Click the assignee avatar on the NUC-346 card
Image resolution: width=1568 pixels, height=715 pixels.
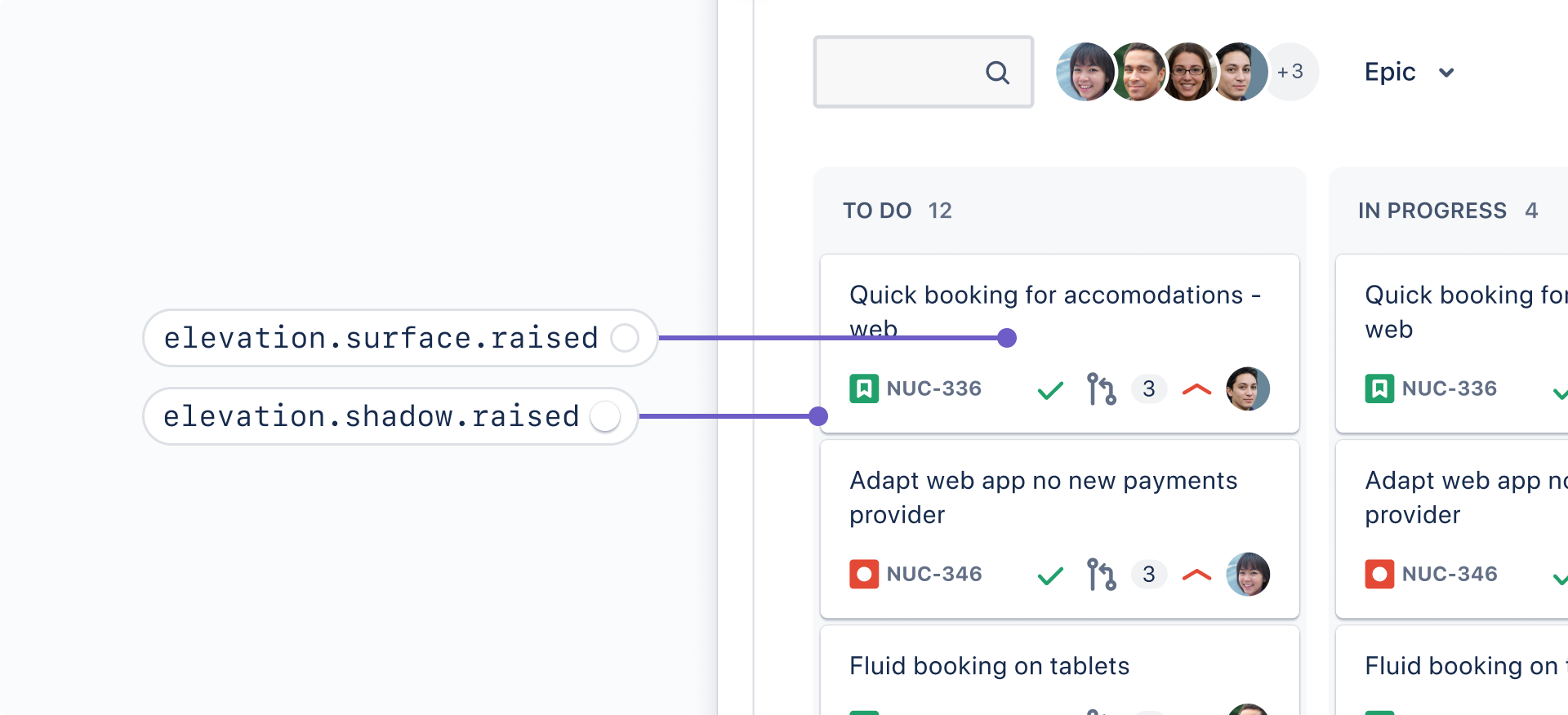1247,574
